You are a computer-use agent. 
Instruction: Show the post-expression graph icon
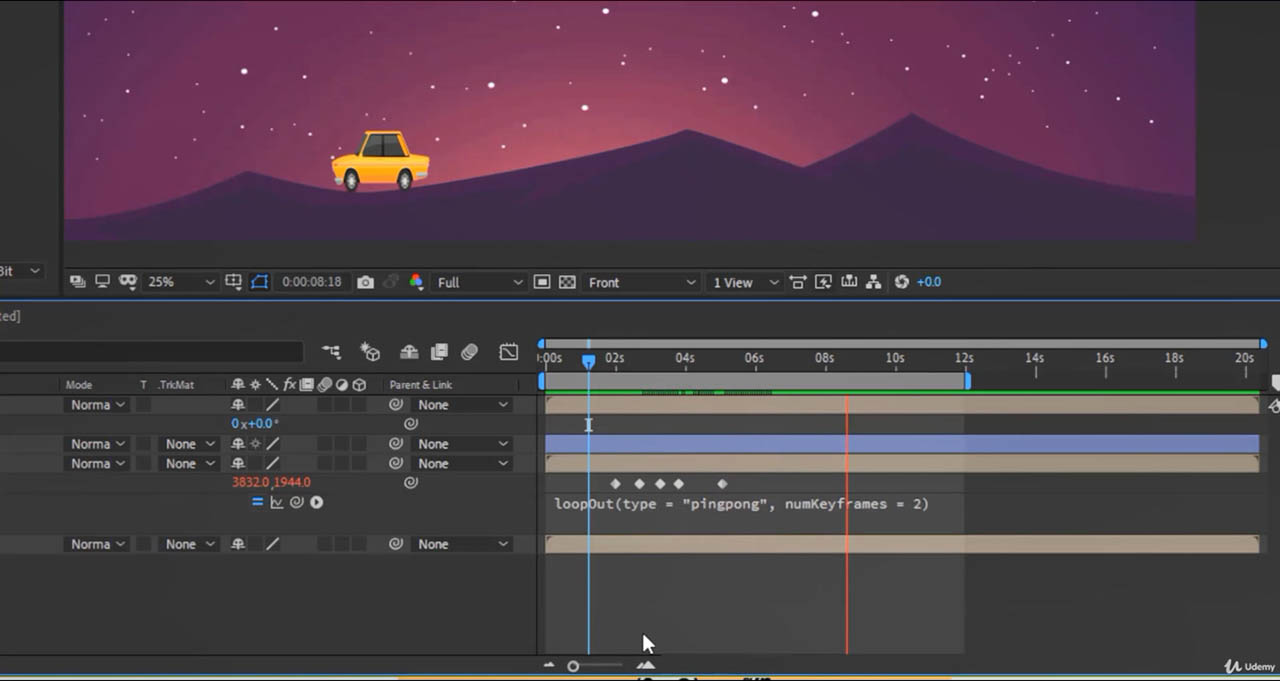pos(277,503)
